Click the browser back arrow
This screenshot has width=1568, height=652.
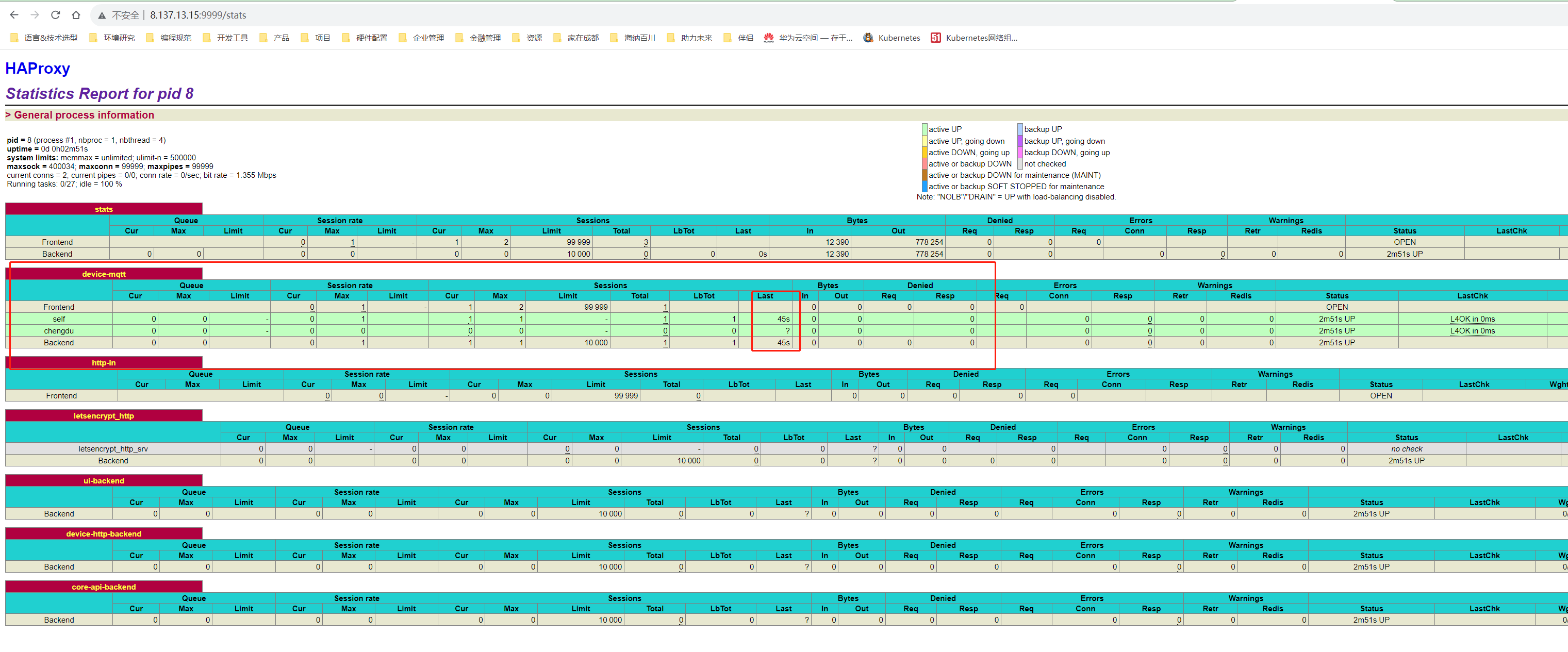[14, 14]
